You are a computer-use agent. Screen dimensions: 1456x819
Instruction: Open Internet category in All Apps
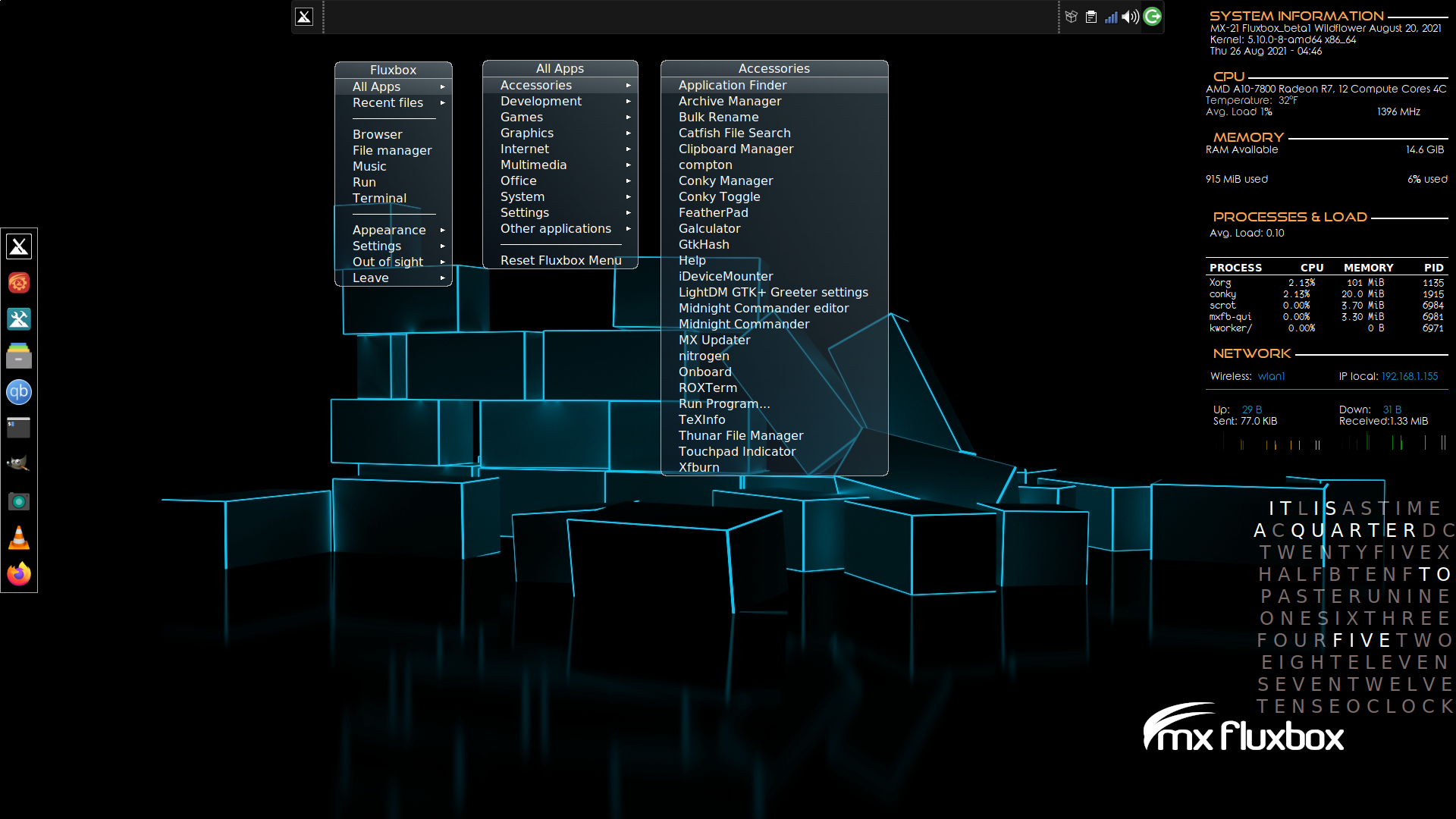(560, 149)
